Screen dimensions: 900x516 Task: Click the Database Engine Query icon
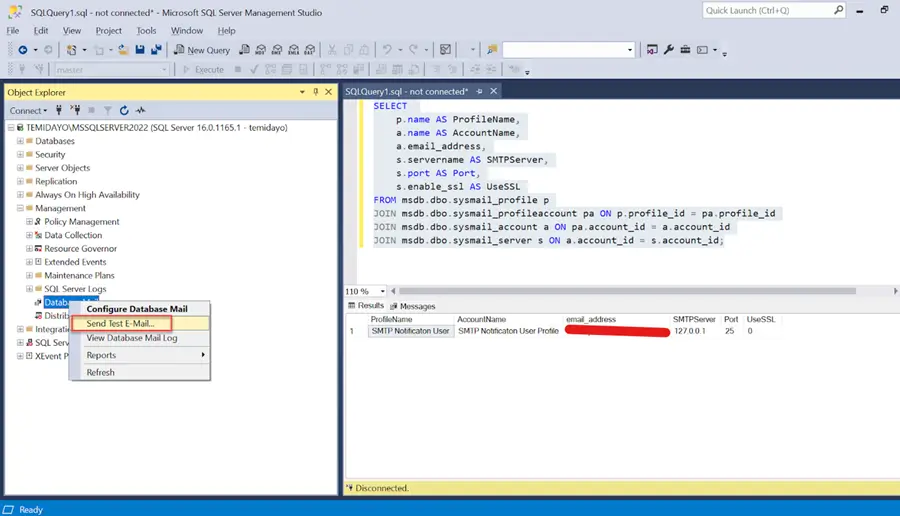[x=245, y=50]
